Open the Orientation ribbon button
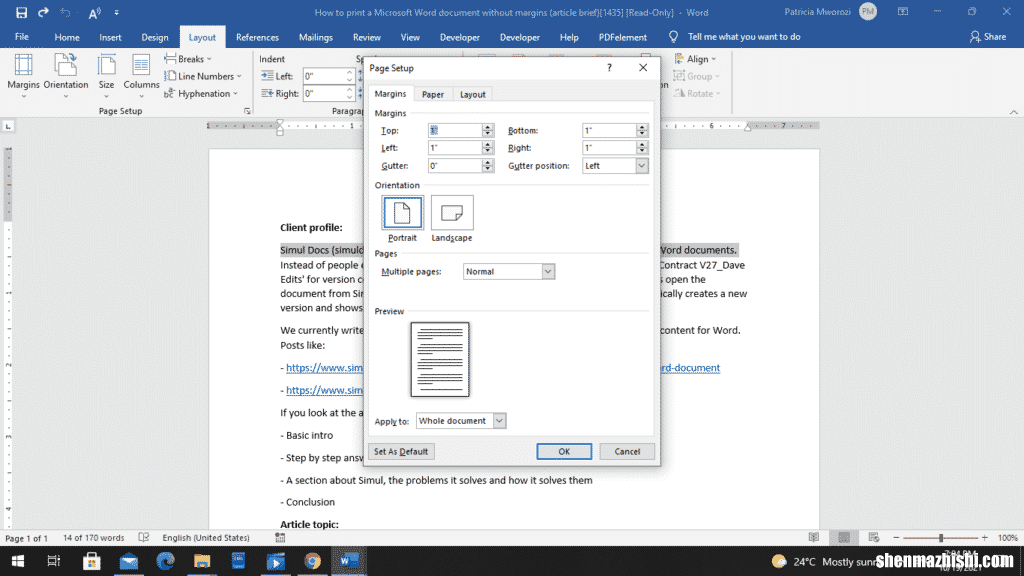Screen dimensions: 1024x576 66,76
